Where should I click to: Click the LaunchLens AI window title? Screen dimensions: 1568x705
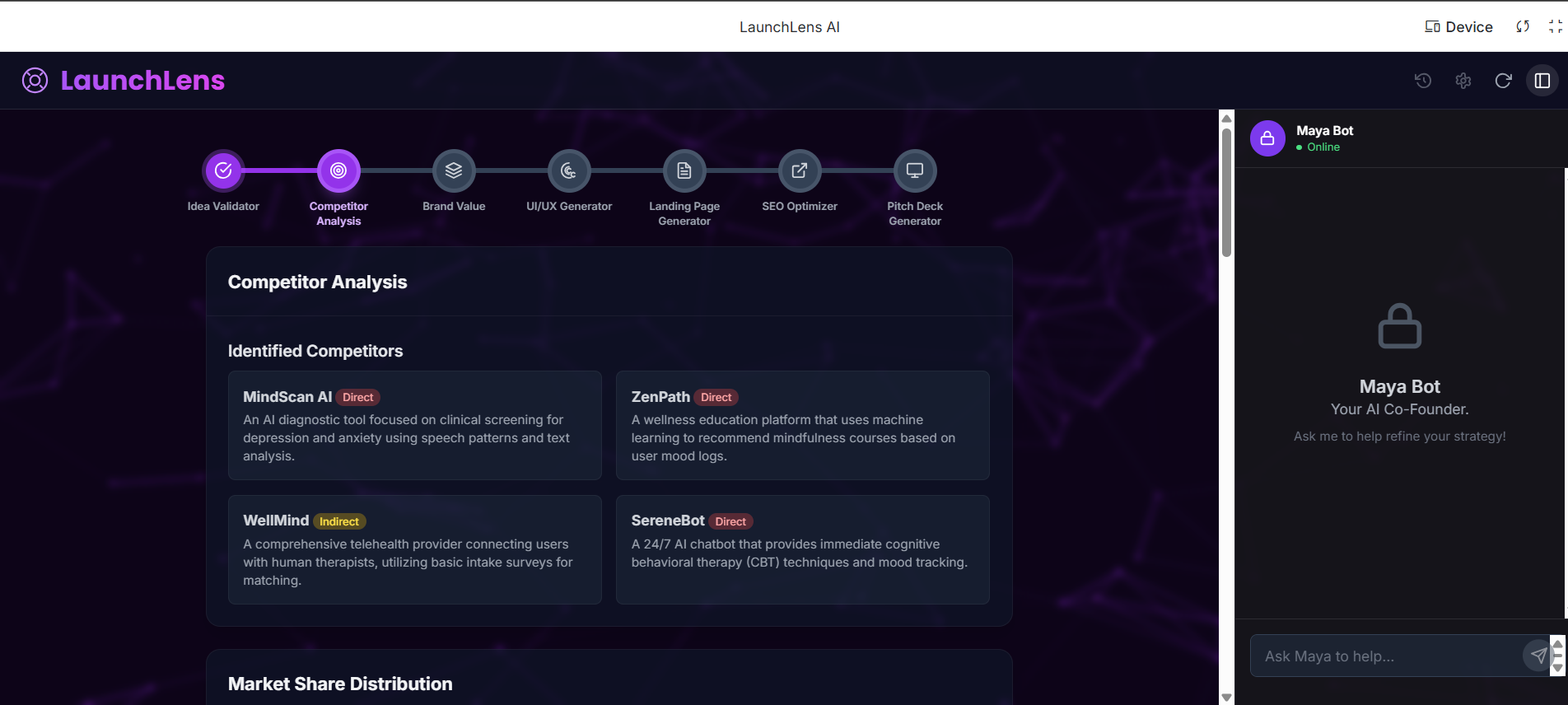click(x=789, y=26)
